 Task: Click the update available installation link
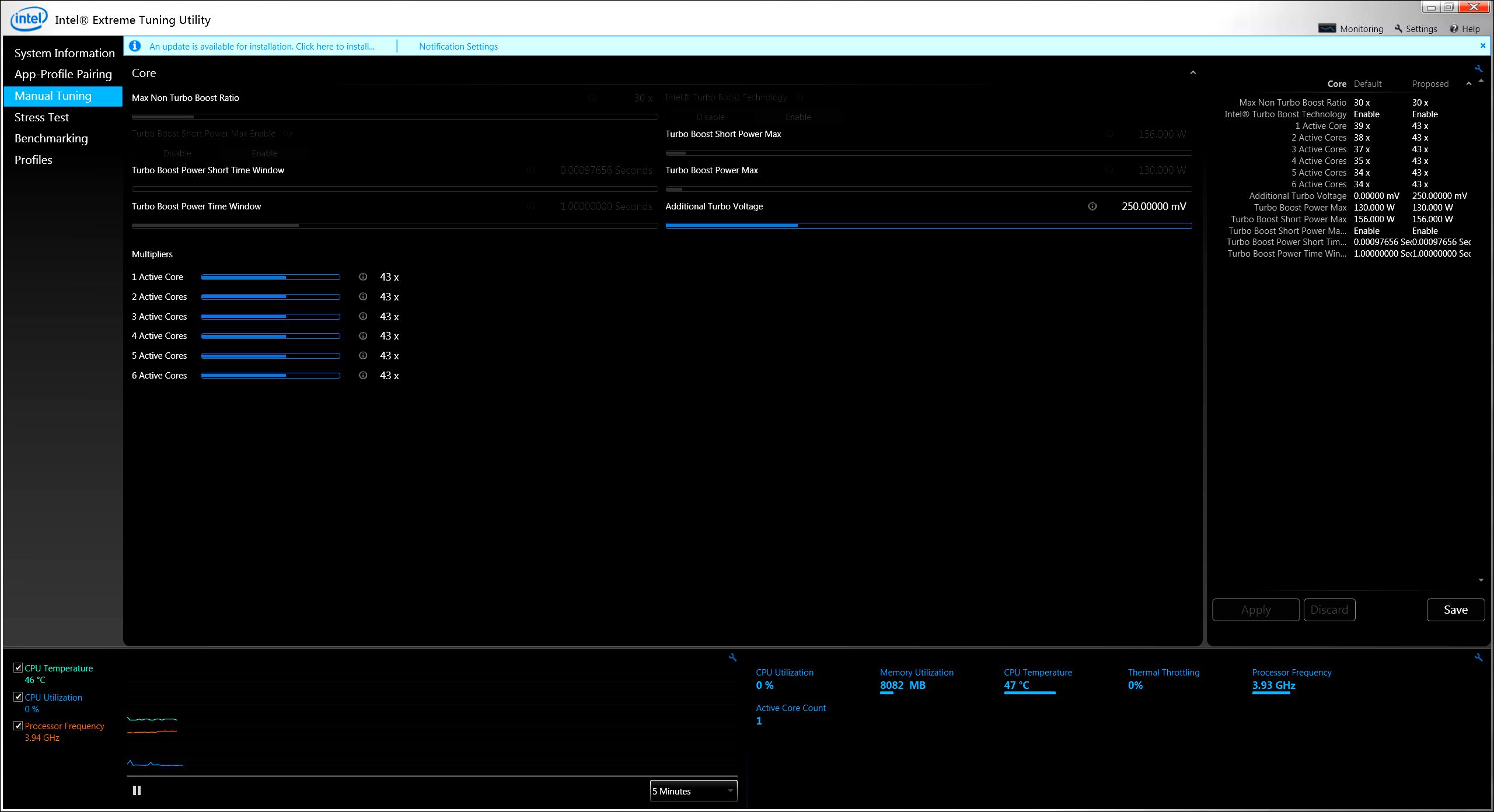[261, 46]
